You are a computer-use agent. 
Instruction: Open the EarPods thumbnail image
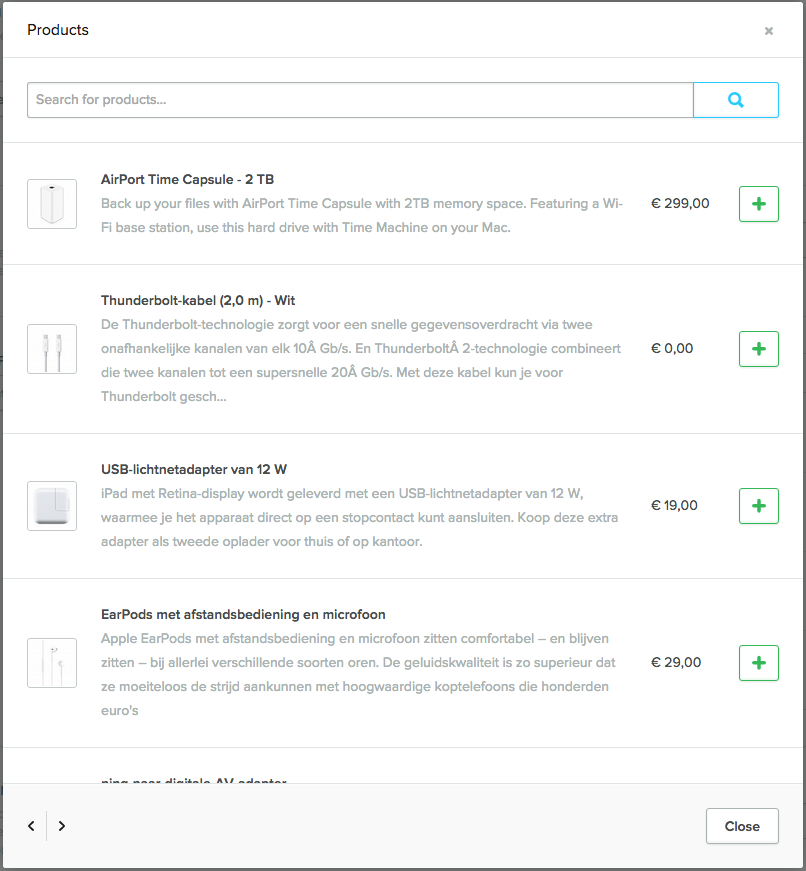[x=52, y=663]
